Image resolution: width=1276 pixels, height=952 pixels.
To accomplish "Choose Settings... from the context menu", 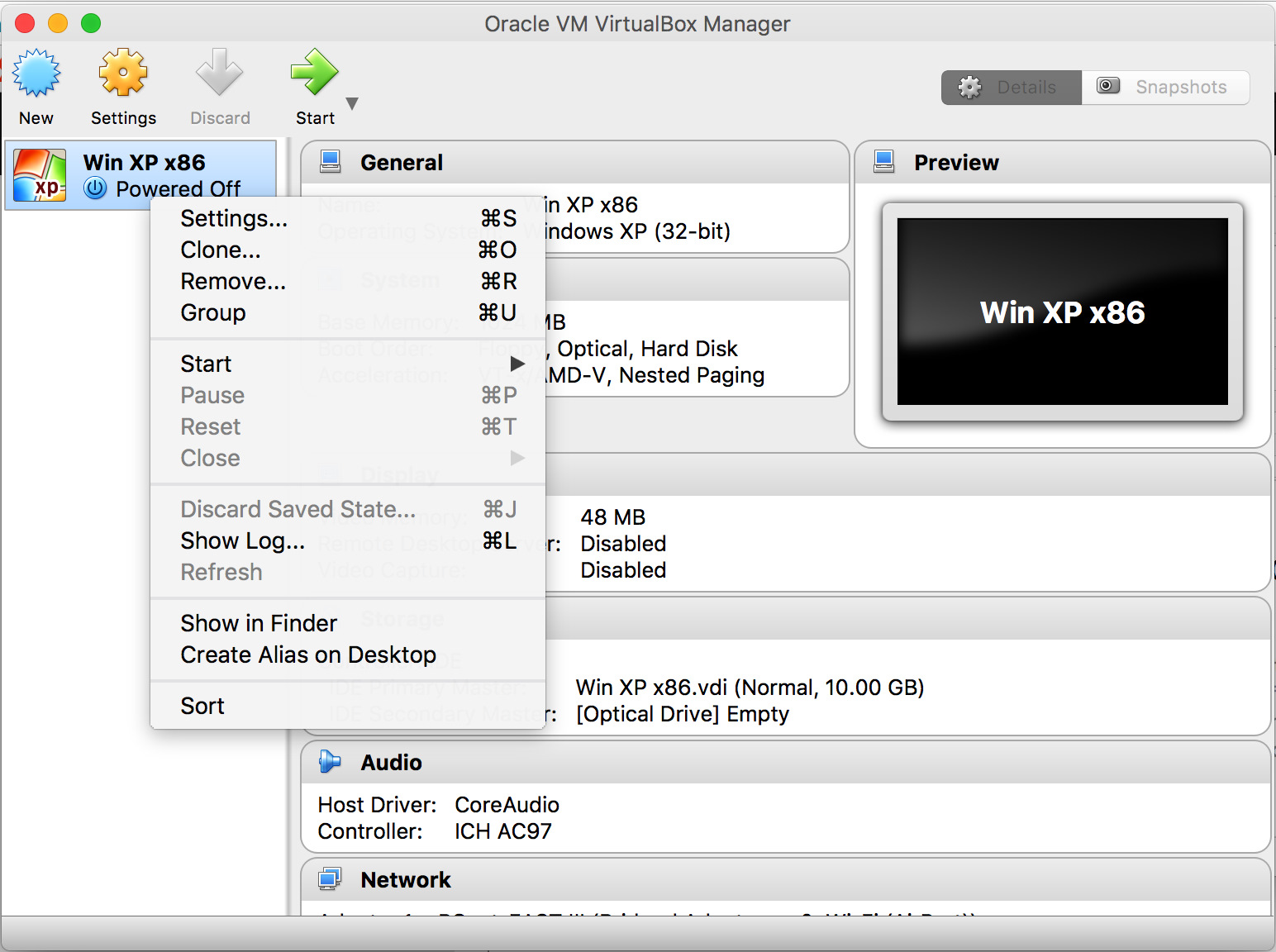I will click(x=348, y=218).
